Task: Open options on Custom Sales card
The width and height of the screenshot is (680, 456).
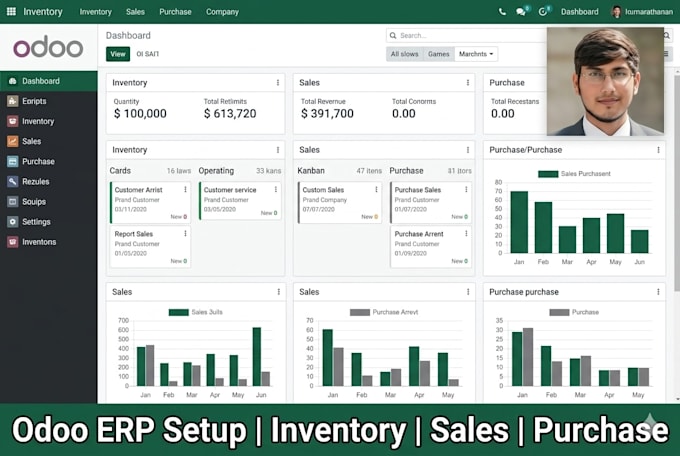Action: pos(376,190)
